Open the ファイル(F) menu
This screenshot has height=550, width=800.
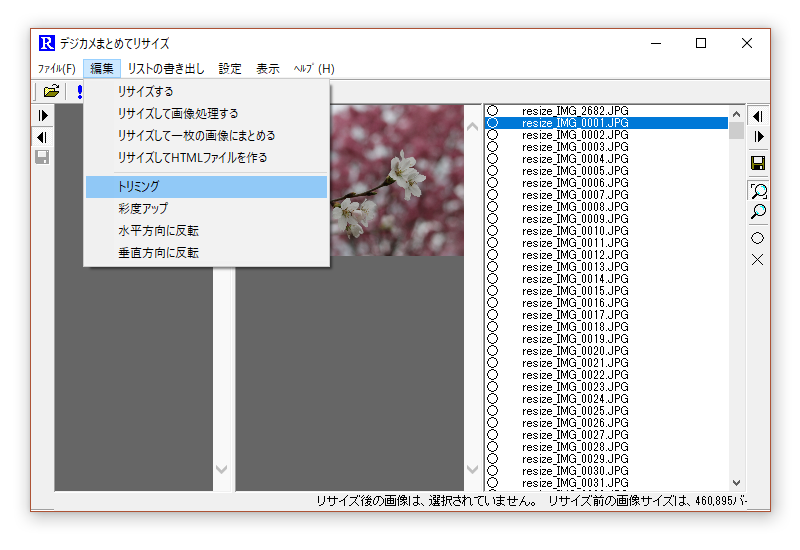click(x=57, y=68)
